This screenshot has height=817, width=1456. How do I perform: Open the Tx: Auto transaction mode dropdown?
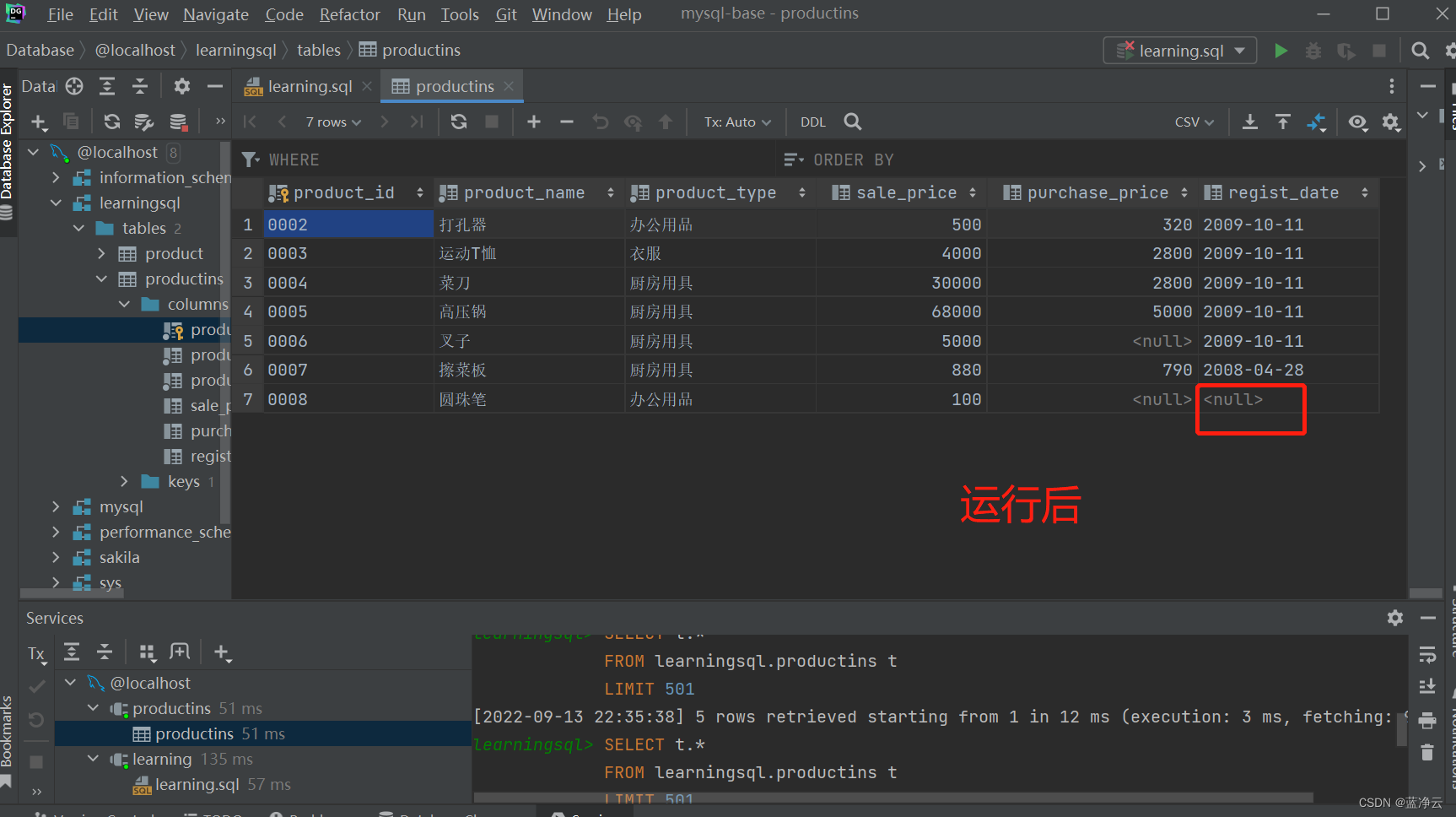pyautogui.click(x=738, y=122)
